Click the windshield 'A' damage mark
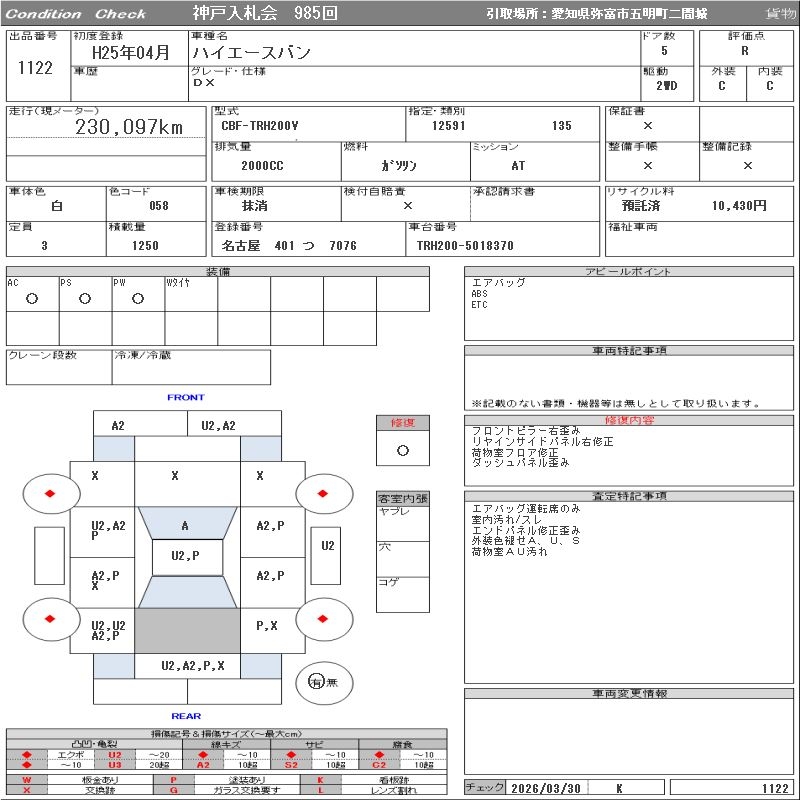Screen dimensions: 800x800 click(x=185, y=526)
